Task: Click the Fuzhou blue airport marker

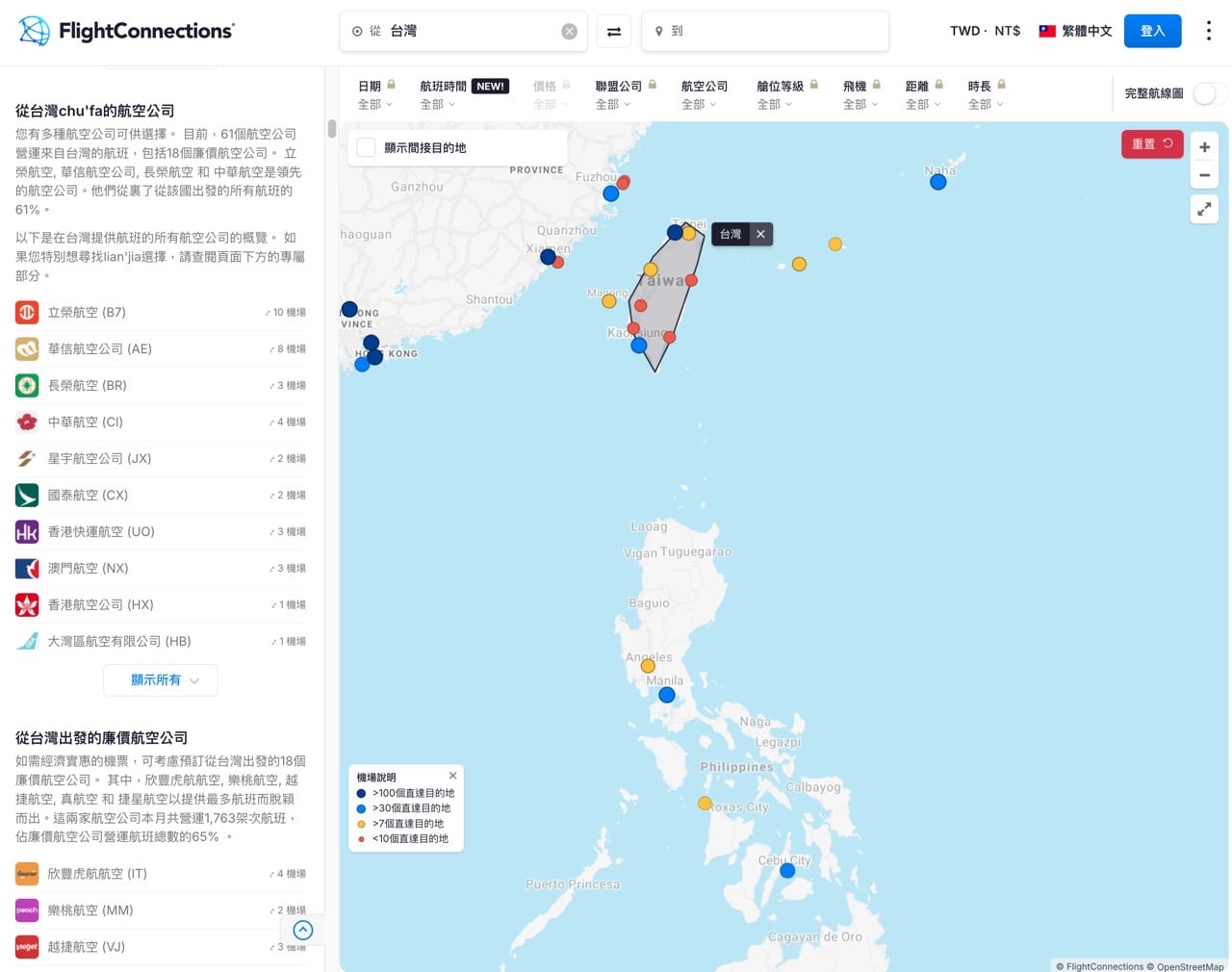Action: point(610,193)
